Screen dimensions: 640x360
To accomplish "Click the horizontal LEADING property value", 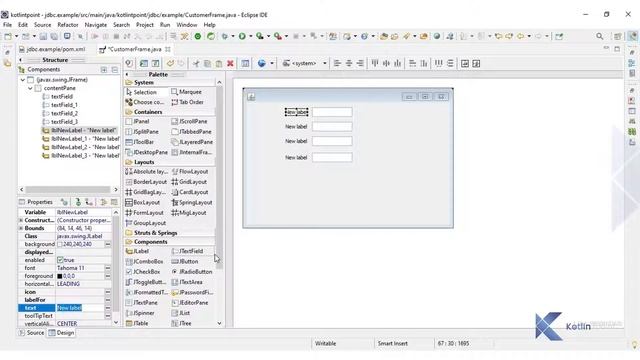I will coord(68,284).
